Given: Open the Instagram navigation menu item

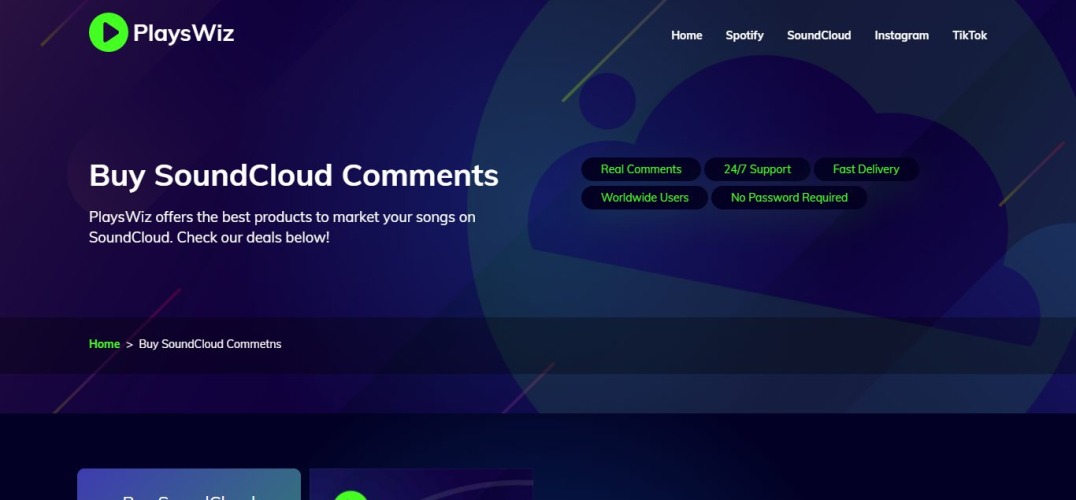Looking at the screenshot, I should (902, 36).
